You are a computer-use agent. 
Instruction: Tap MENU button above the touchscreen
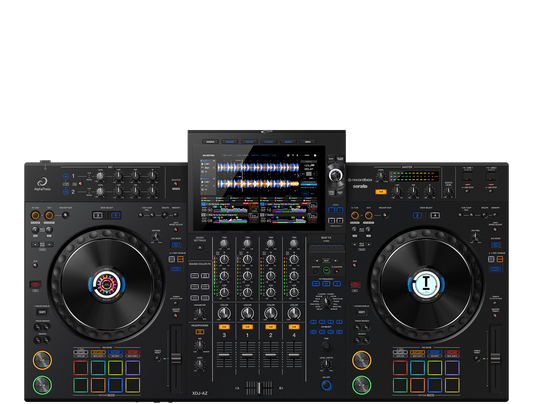click(308, 142)
